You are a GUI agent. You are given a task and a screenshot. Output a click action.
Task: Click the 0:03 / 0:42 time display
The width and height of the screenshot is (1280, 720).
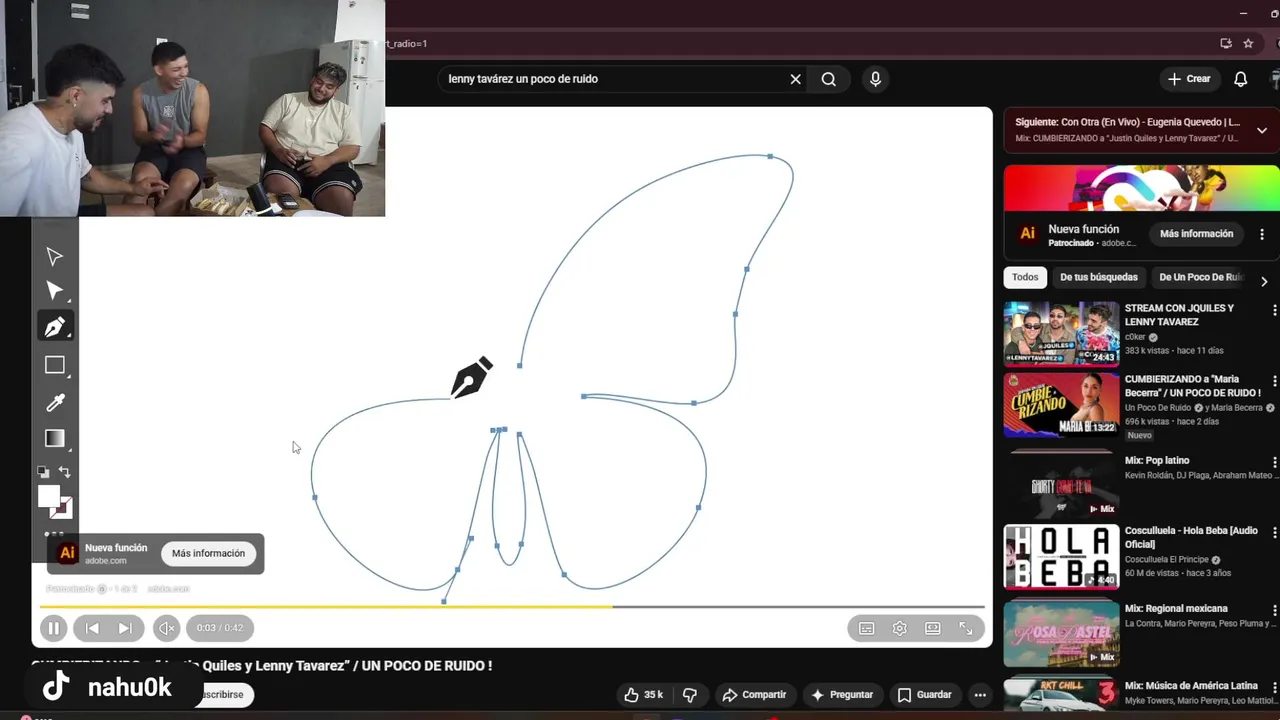pos(220,628)
